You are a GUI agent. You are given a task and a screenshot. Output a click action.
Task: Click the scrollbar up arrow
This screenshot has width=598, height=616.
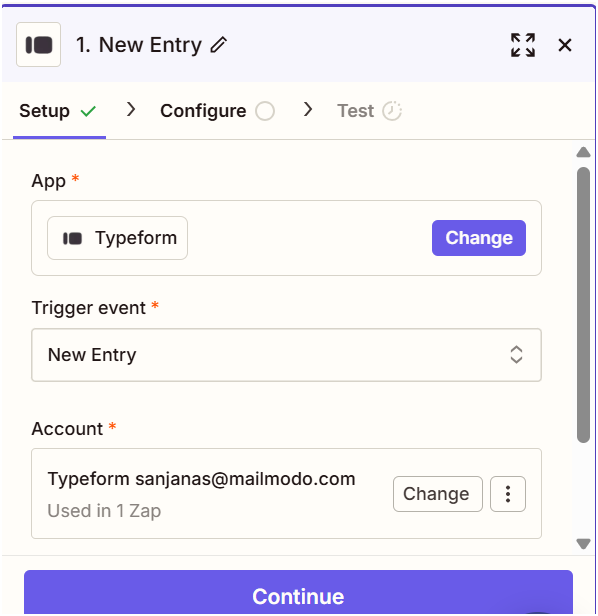click(x=583, y=152)
